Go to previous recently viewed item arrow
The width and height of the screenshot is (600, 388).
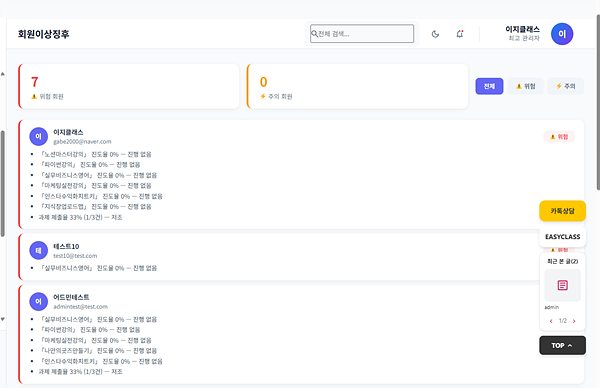551,321
